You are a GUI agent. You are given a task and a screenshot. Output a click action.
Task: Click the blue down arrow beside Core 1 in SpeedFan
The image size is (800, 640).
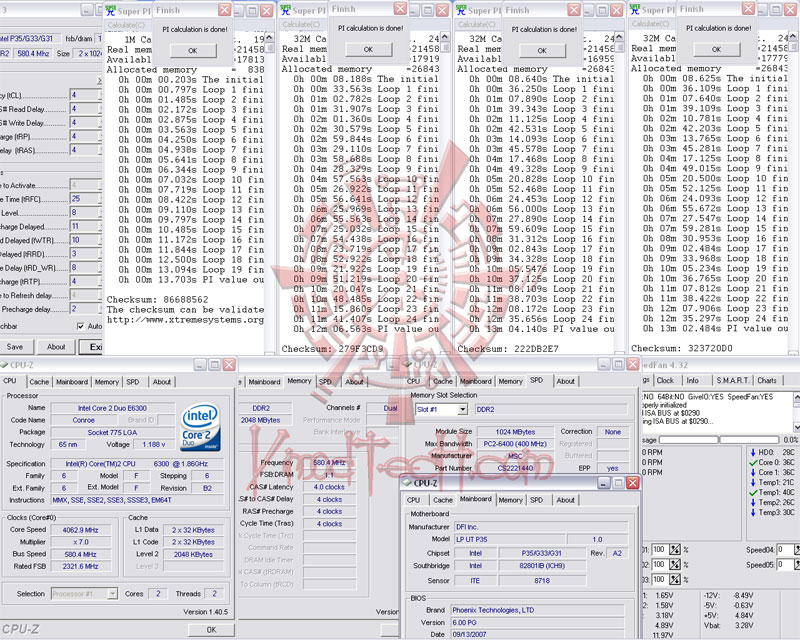coord(753,472)
